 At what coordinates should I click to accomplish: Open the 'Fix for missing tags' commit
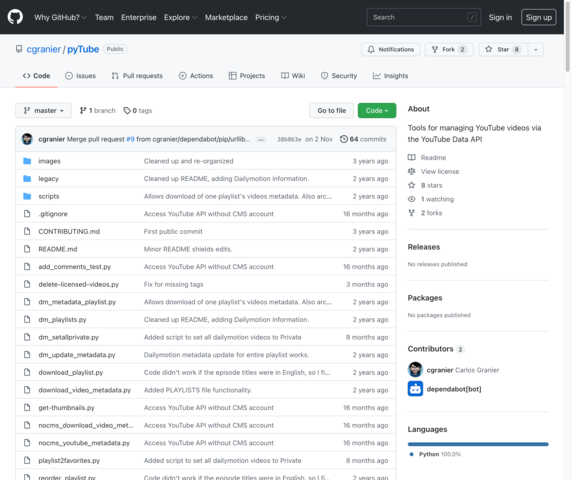(x=173, y=284)
